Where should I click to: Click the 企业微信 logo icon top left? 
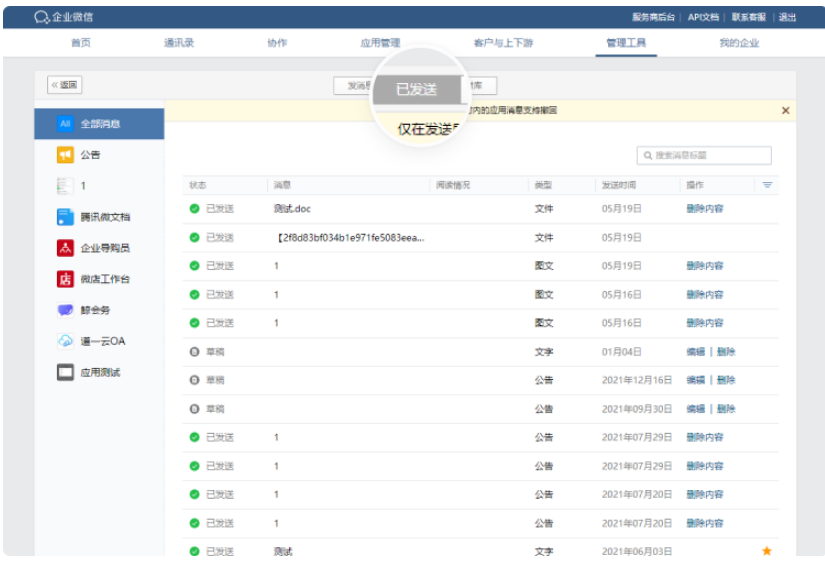click(42, 15)
